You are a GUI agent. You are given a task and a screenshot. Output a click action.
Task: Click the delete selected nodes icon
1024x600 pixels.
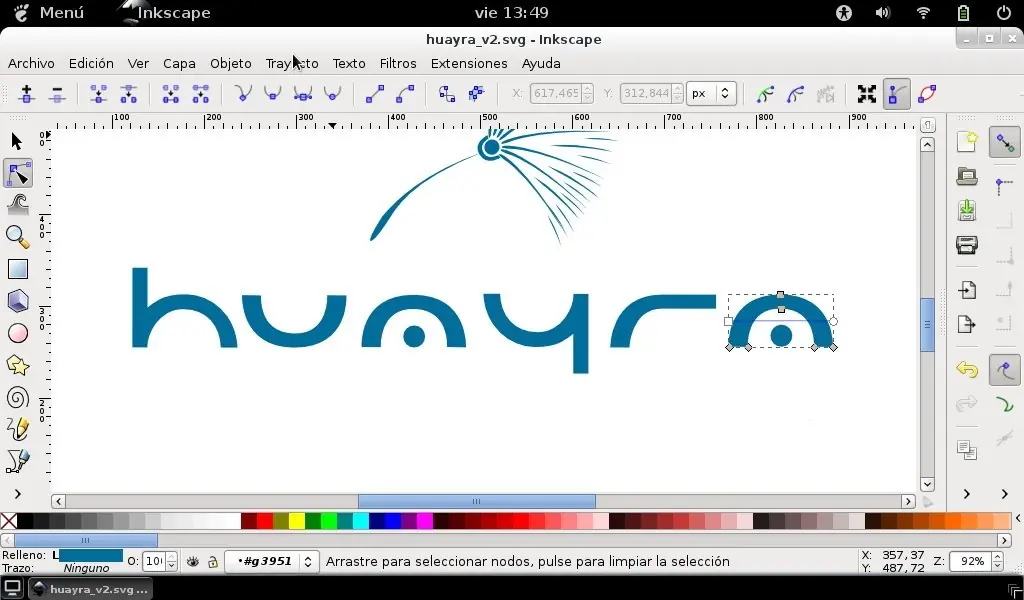tap(57, 94)
